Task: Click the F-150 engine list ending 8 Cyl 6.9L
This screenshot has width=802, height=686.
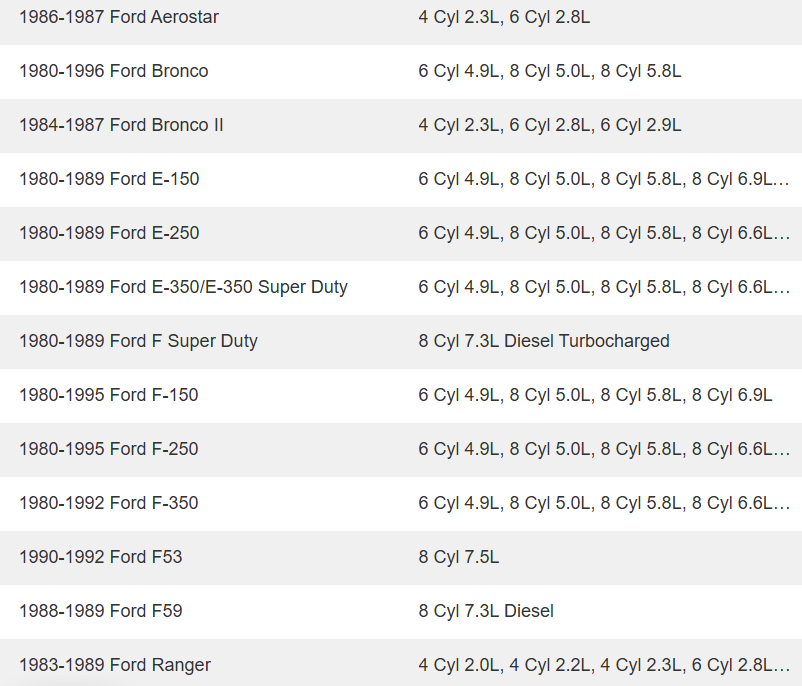Action: tap(595, 395)
